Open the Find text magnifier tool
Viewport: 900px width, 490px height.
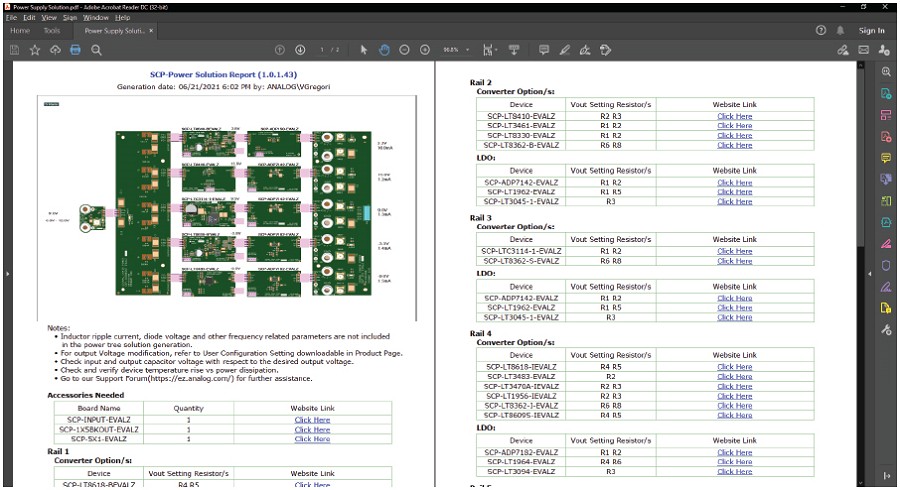click(x=96, y=50)
